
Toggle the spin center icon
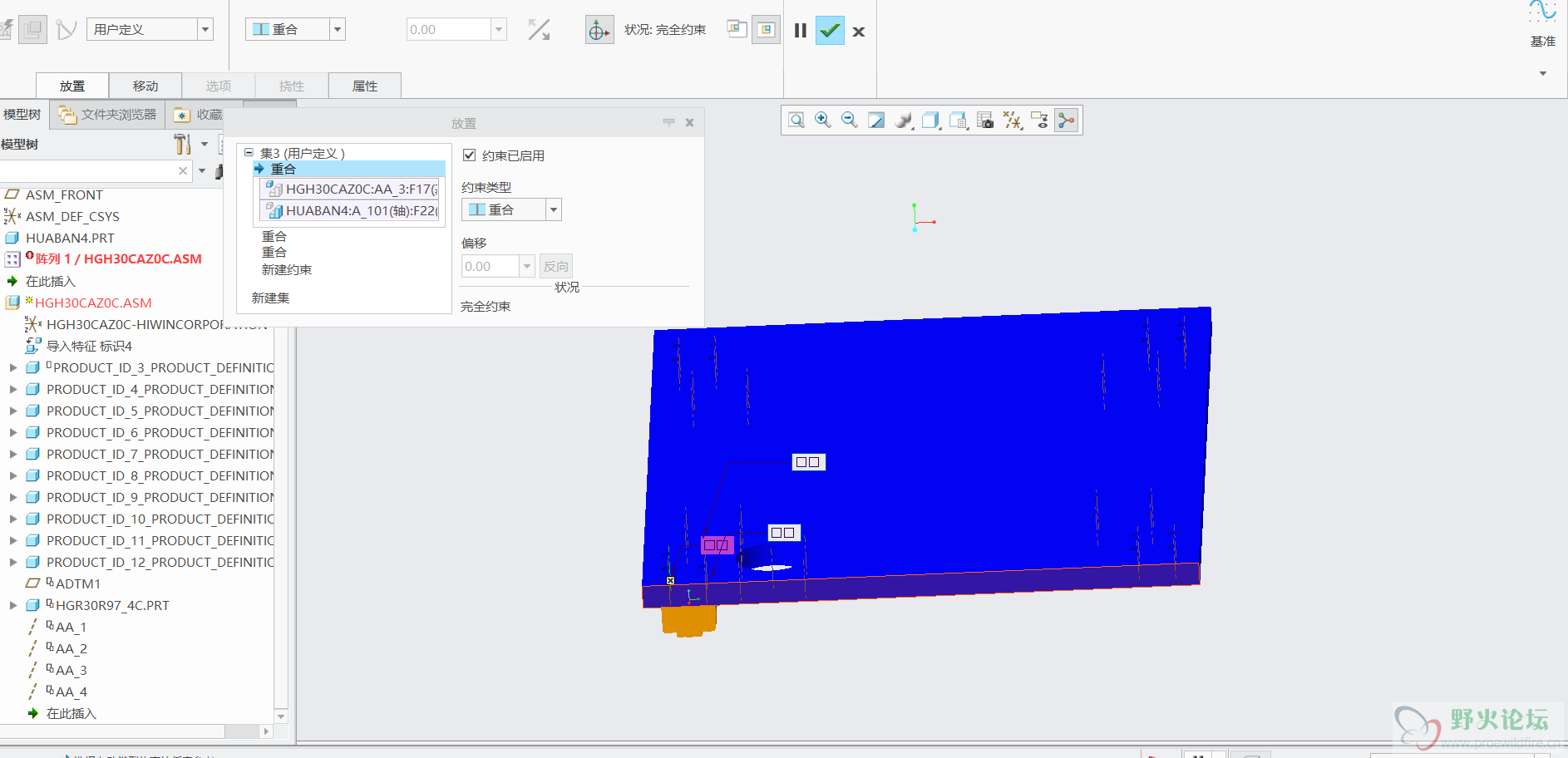pyautogui.click(x=1067, y=121)
